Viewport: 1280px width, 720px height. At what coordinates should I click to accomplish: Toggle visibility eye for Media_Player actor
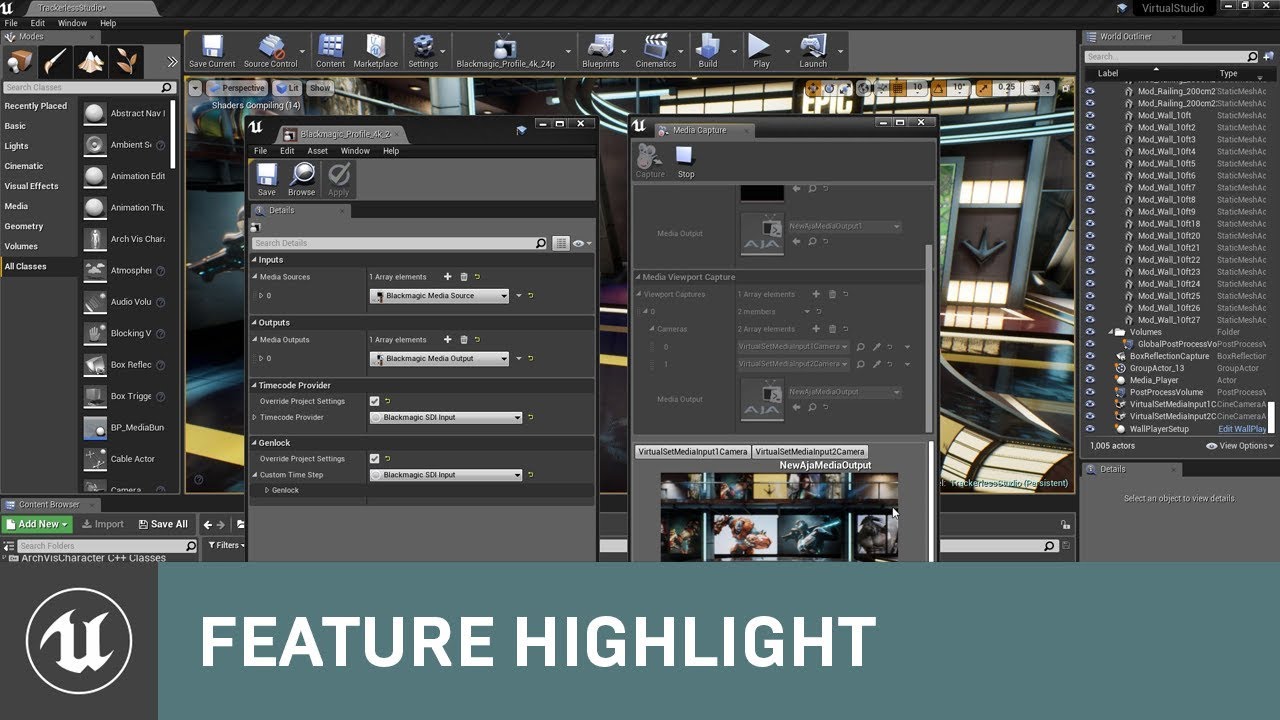click(1090, 380)
